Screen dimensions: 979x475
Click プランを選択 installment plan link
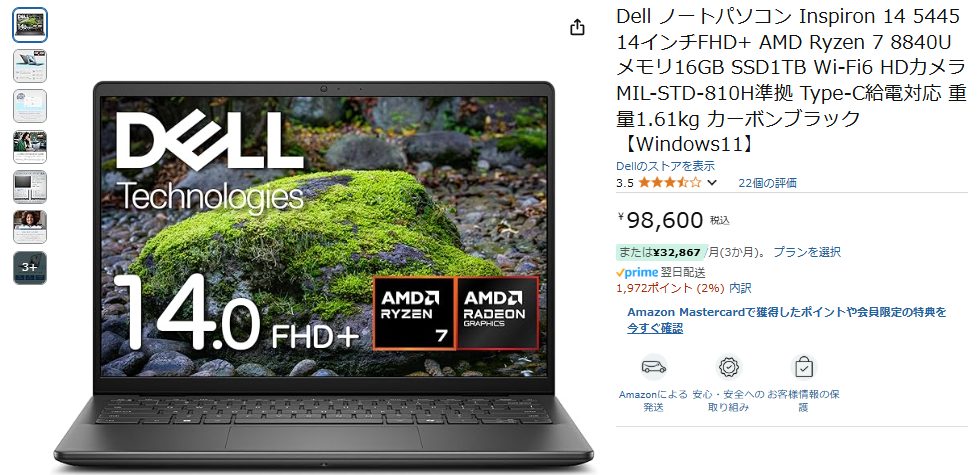click(x=807, y=252)
